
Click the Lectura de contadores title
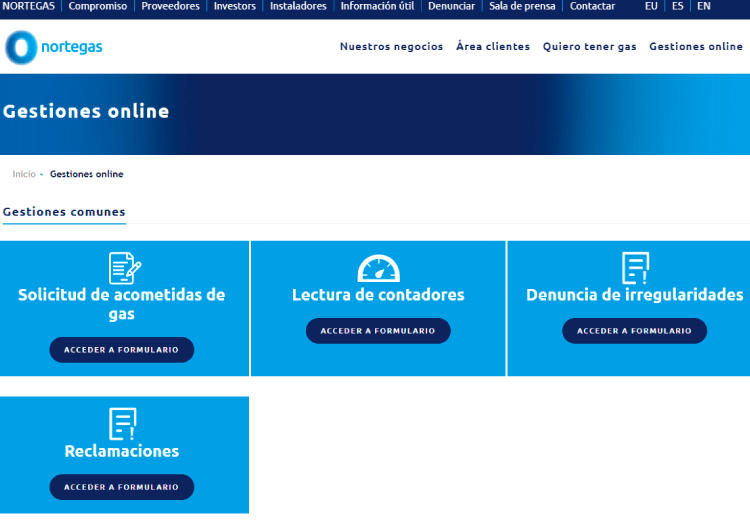[x=378, y=295]
